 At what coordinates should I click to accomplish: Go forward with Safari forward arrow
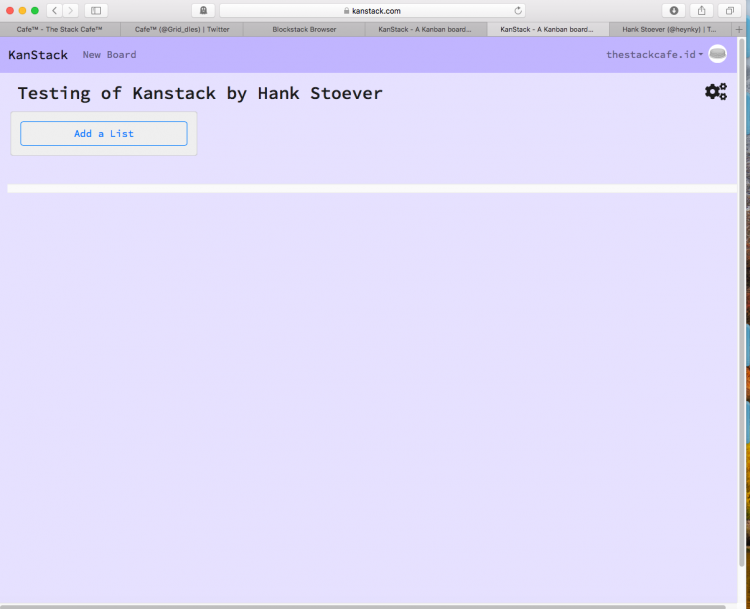[70, 11]
